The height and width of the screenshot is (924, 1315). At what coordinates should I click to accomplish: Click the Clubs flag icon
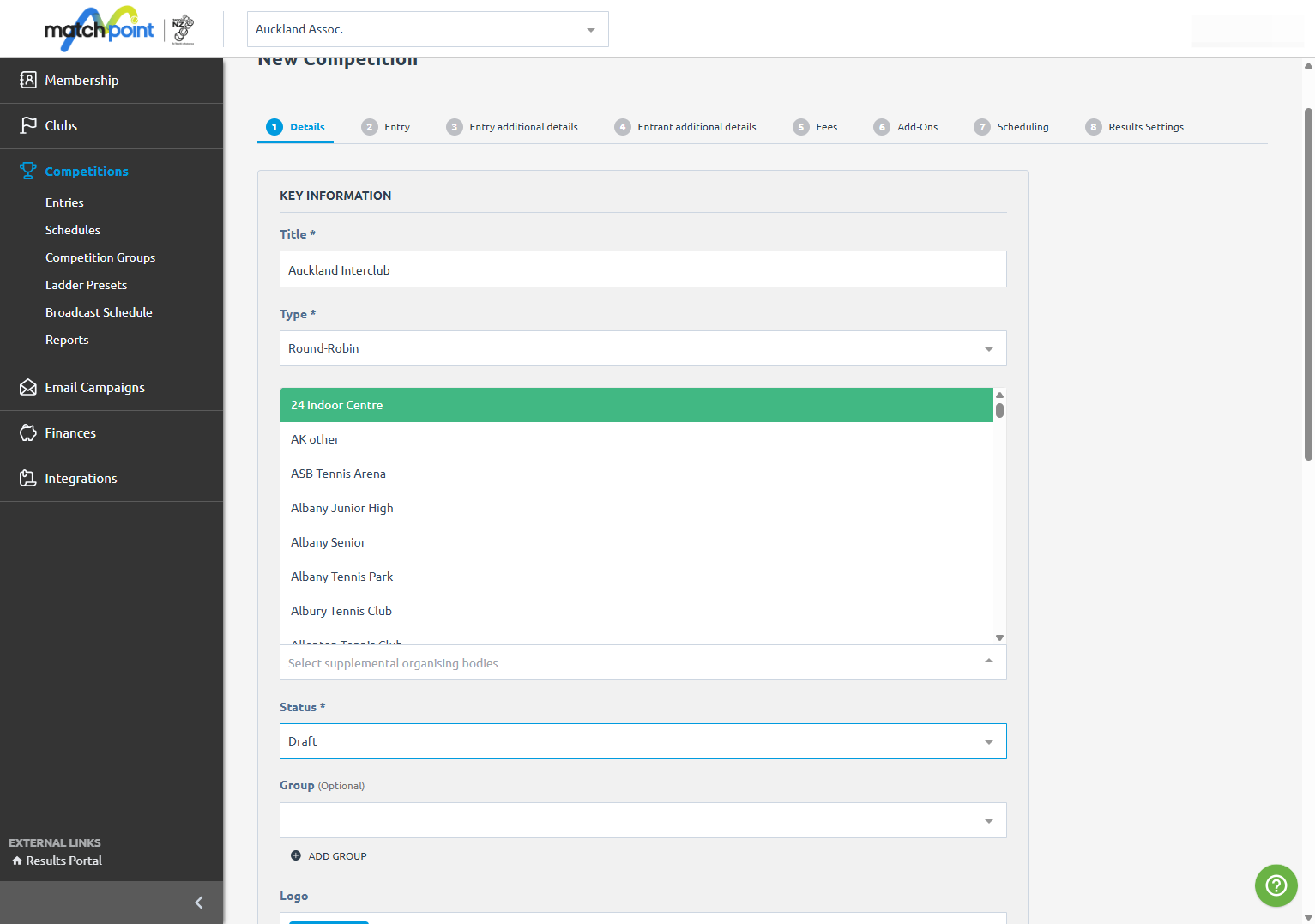(28, 125)
